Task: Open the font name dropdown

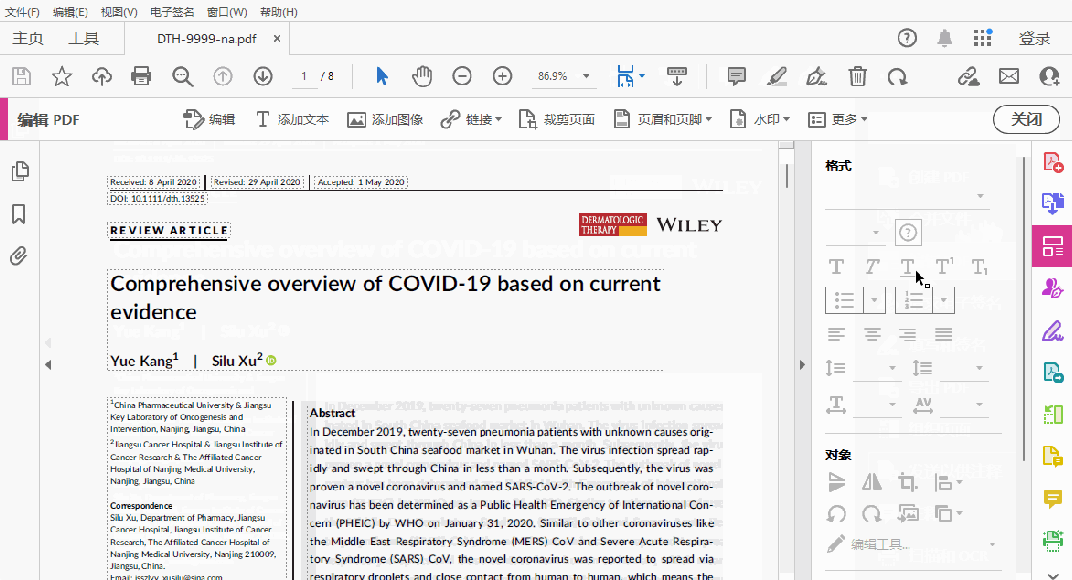Action: [x=907, y=196]
